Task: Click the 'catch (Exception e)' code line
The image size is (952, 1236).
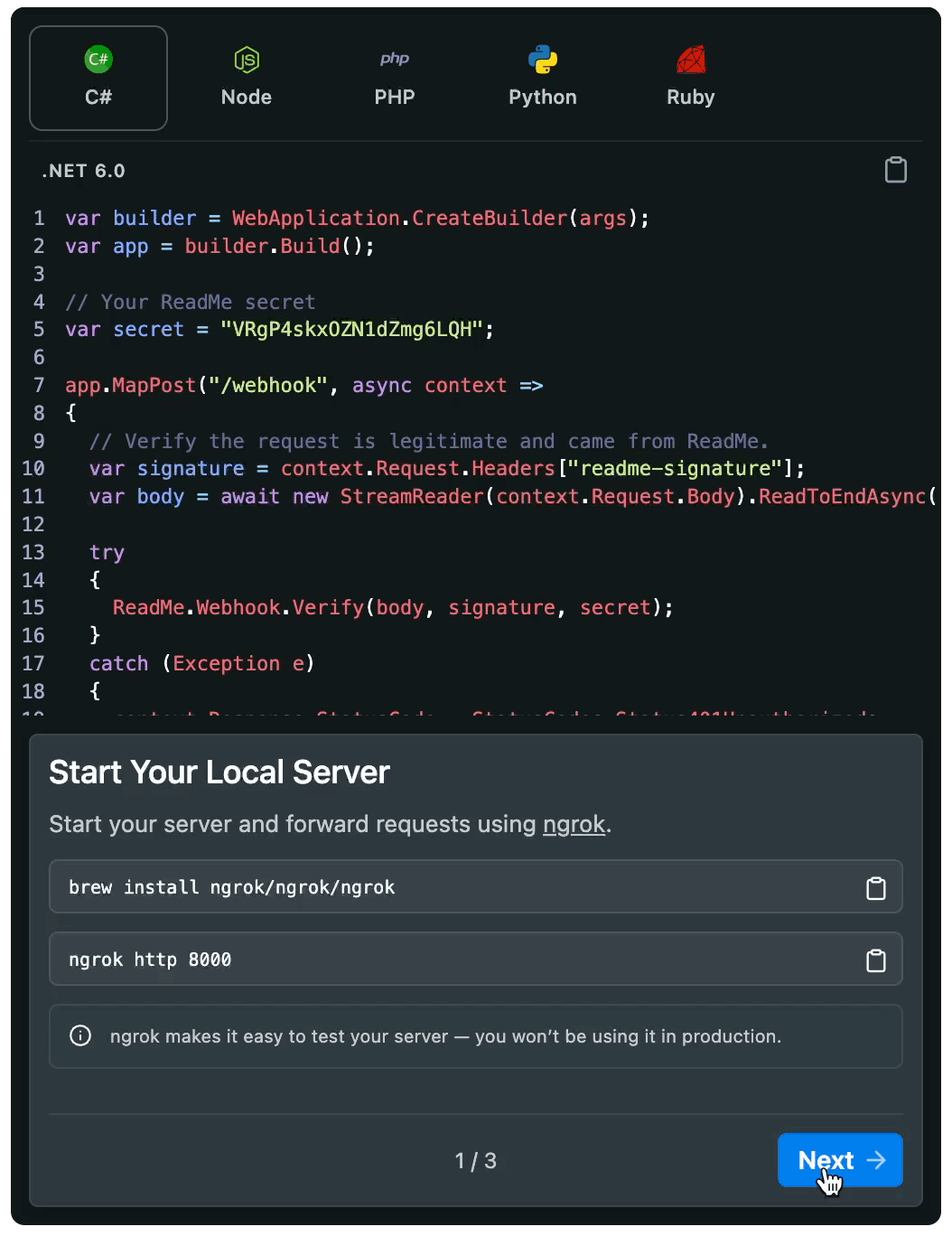Action: [201, 663]
